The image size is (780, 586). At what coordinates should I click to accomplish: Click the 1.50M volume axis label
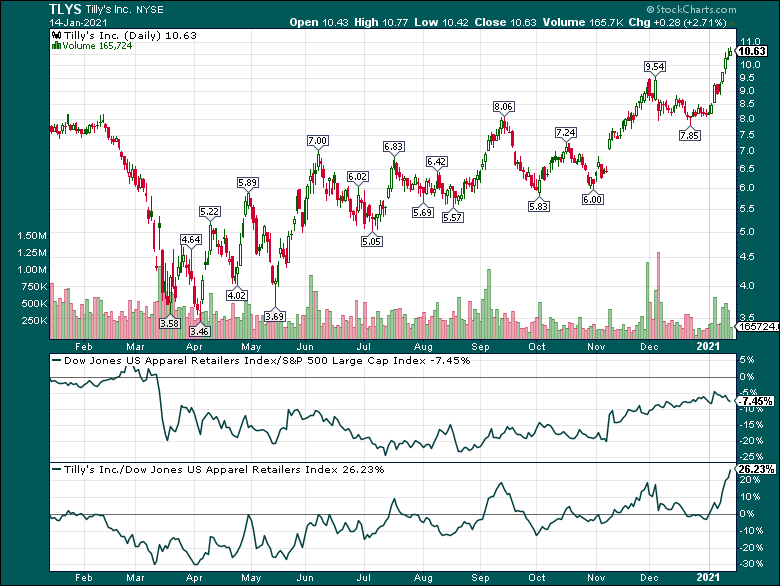click(32, 236)
